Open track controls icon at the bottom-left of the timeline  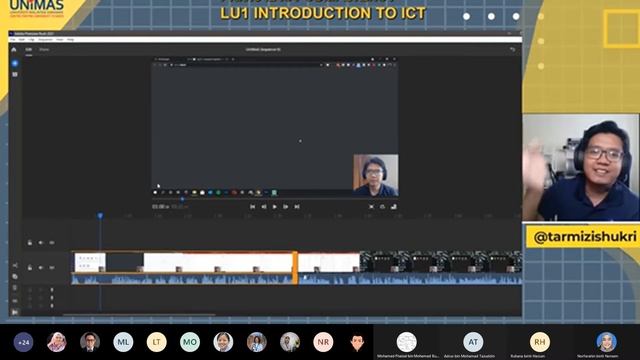pos(15,312)
